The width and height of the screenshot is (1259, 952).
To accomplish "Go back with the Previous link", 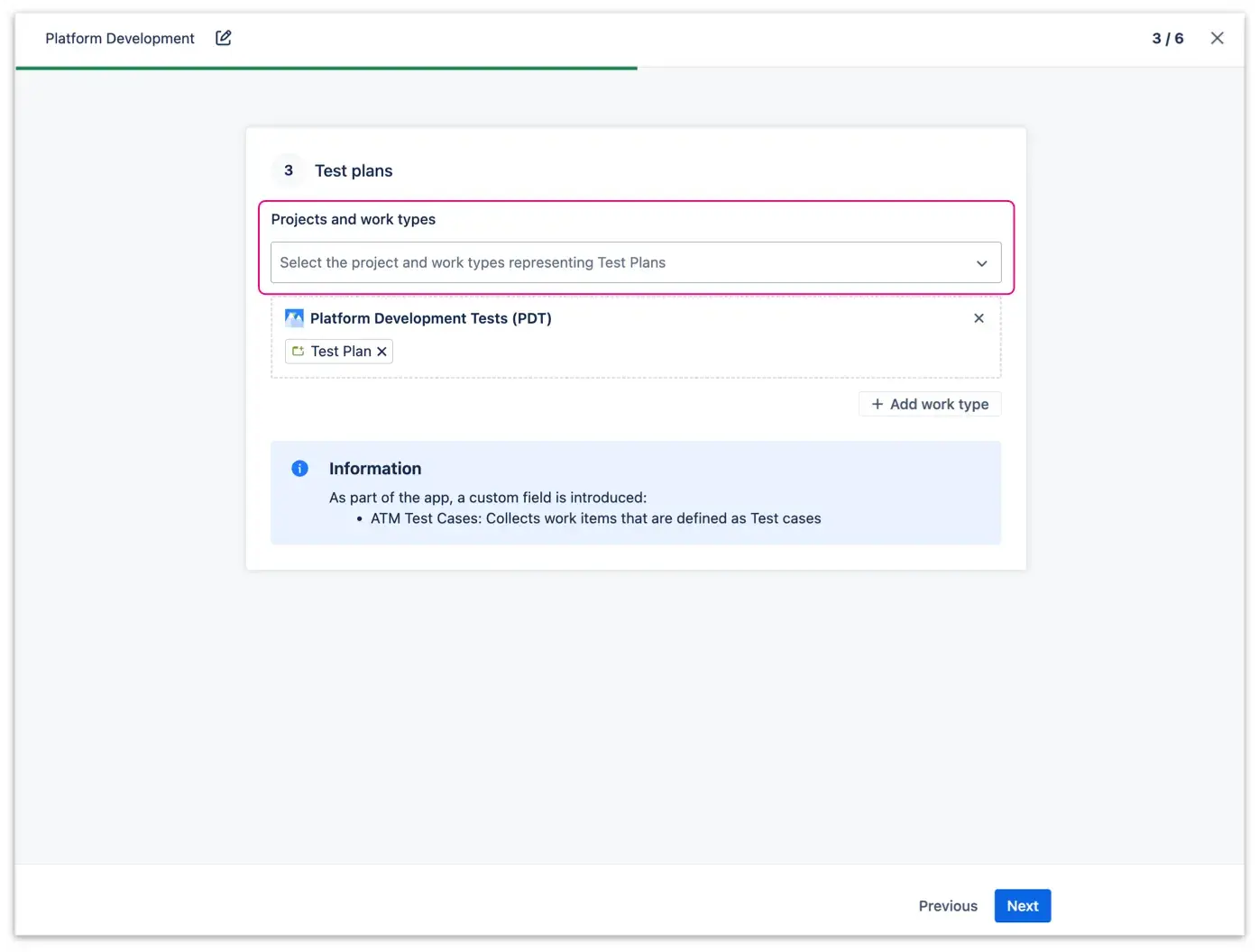I will point(947,905).
